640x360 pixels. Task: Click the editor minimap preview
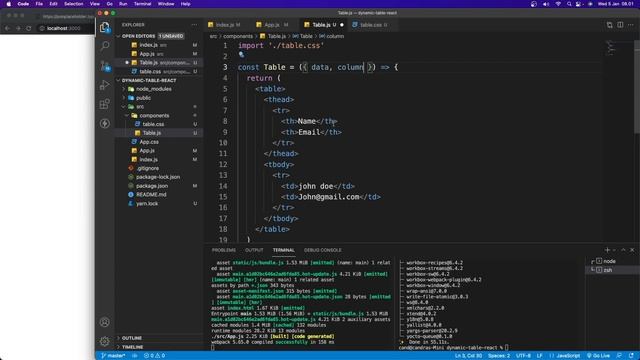click(x=610, y=48)
